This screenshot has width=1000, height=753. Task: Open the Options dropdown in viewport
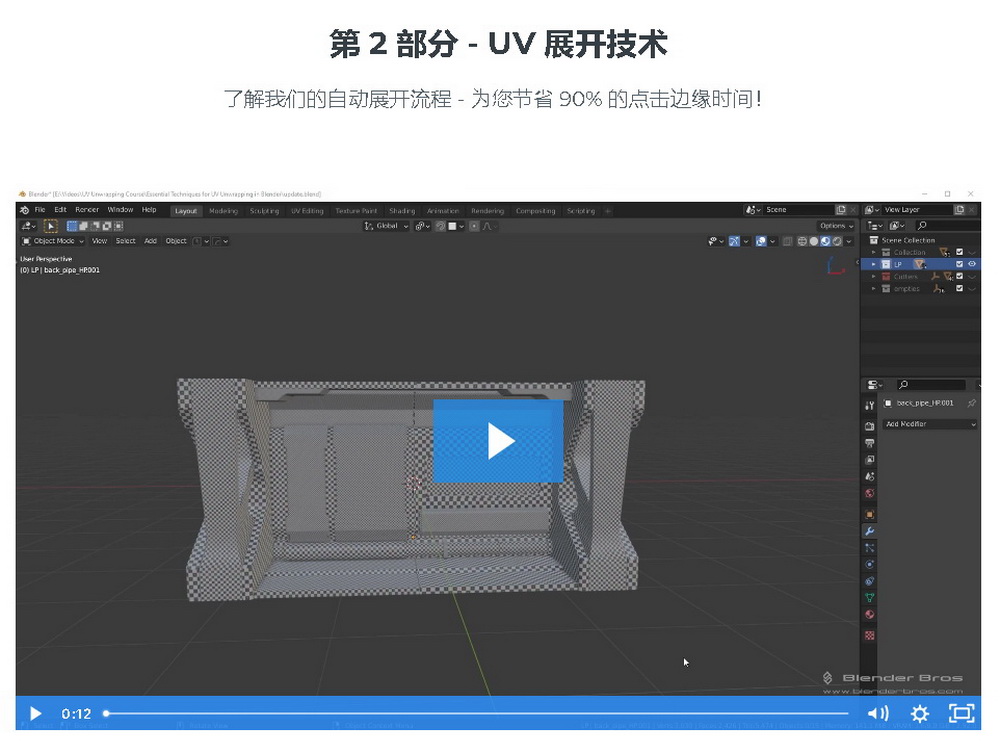click(836, 226)
